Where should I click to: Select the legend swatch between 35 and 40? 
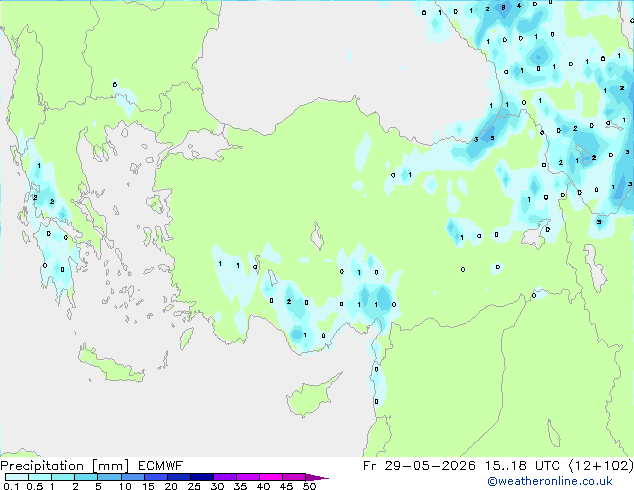tap(247, 477)
